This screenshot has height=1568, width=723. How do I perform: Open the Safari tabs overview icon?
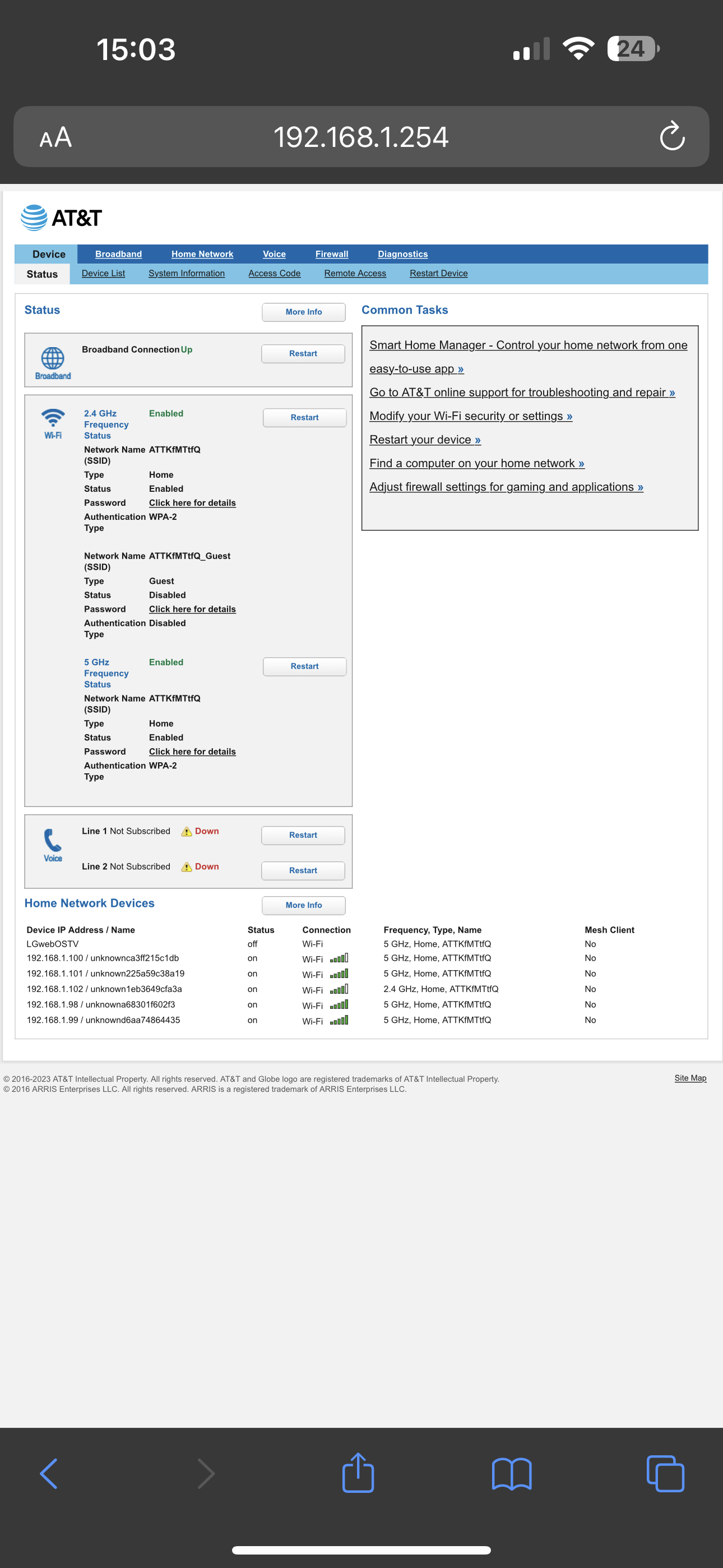pos(665,1474)
